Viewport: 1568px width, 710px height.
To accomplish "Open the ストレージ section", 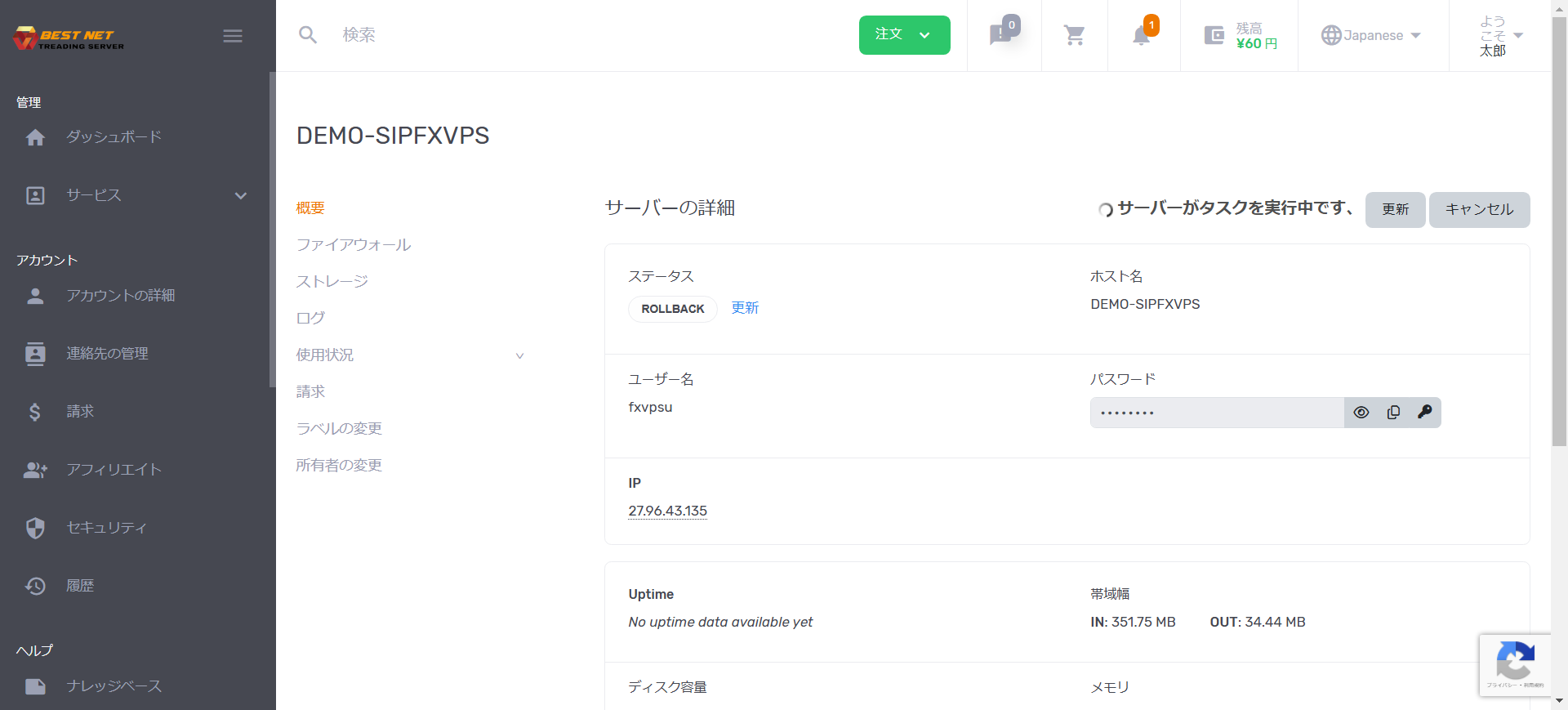I will pyautogui.click(x=332, y=282).
